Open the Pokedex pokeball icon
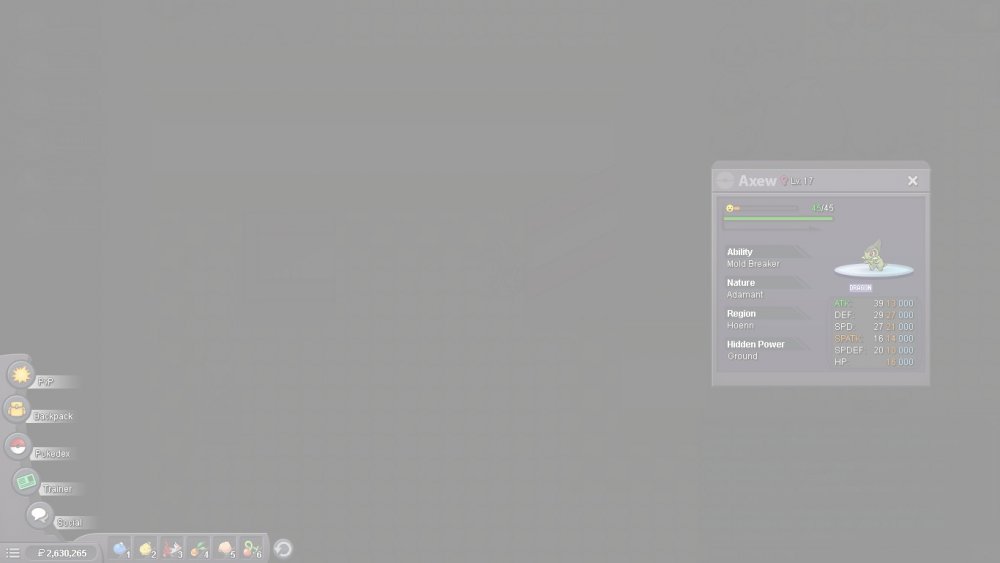Image resolution: width=1000 pixels, height=563 pixels. (x=17, y=447)
